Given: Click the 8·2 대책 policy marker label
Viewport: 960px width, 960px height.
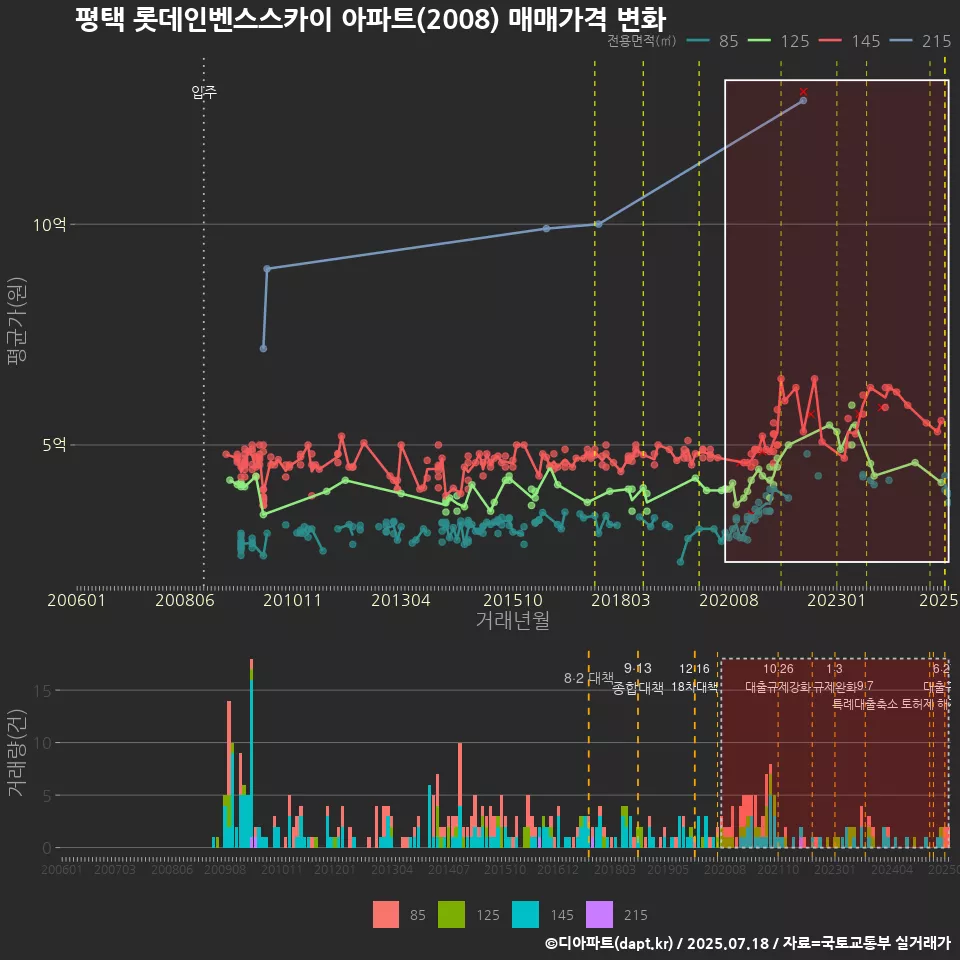Looking at the screenshot, I should click(588, 678).
